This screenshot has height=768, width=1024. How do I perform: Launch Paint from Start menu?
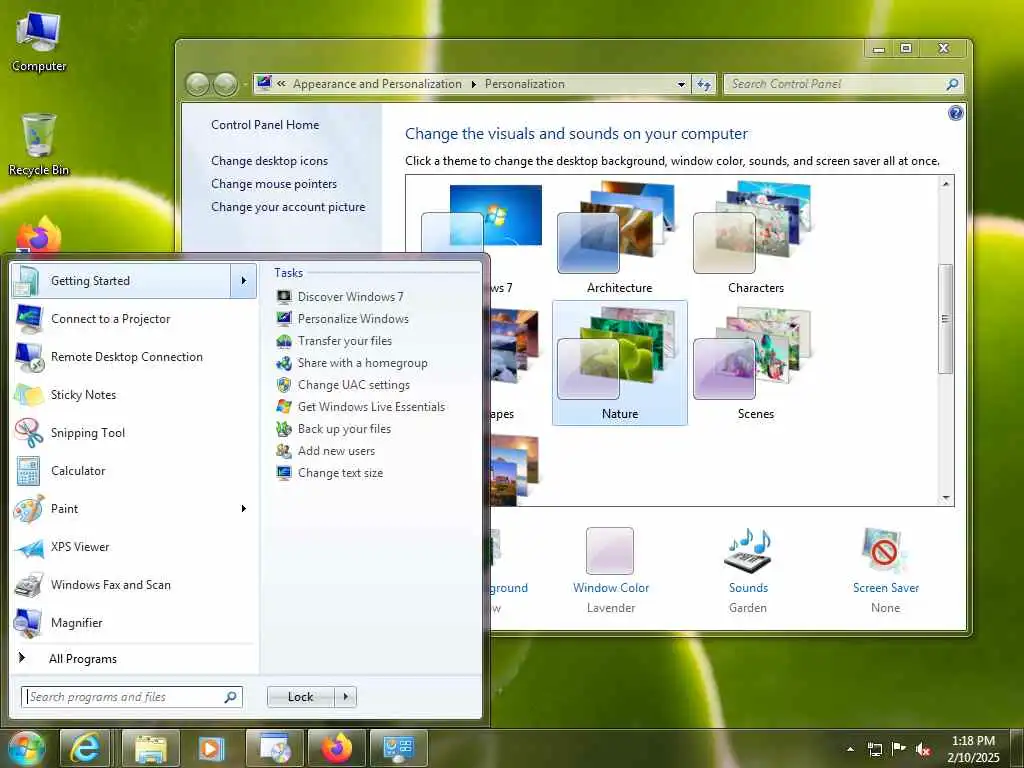coord(121,509)
